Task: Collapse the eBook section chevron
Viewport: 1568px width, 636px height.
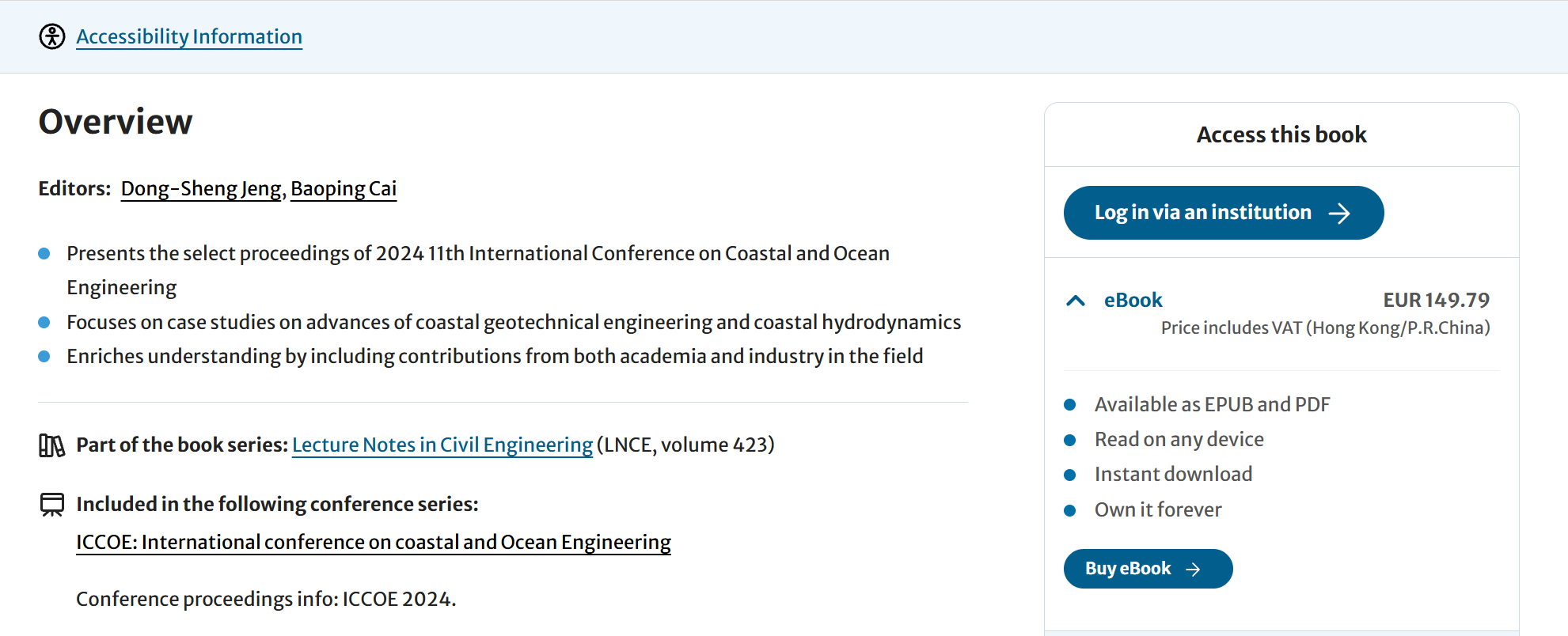Action: coord(1076,301)
